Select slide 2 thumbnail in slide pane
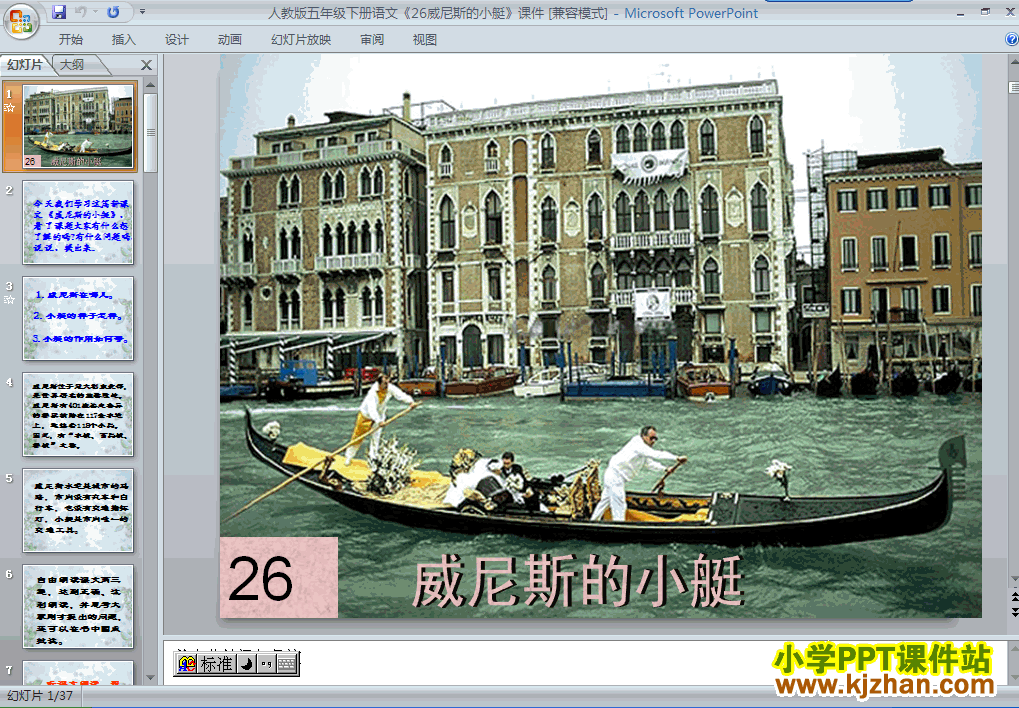Image resolution: width=1019 pixels, height=708 pixels. (78, 222)
